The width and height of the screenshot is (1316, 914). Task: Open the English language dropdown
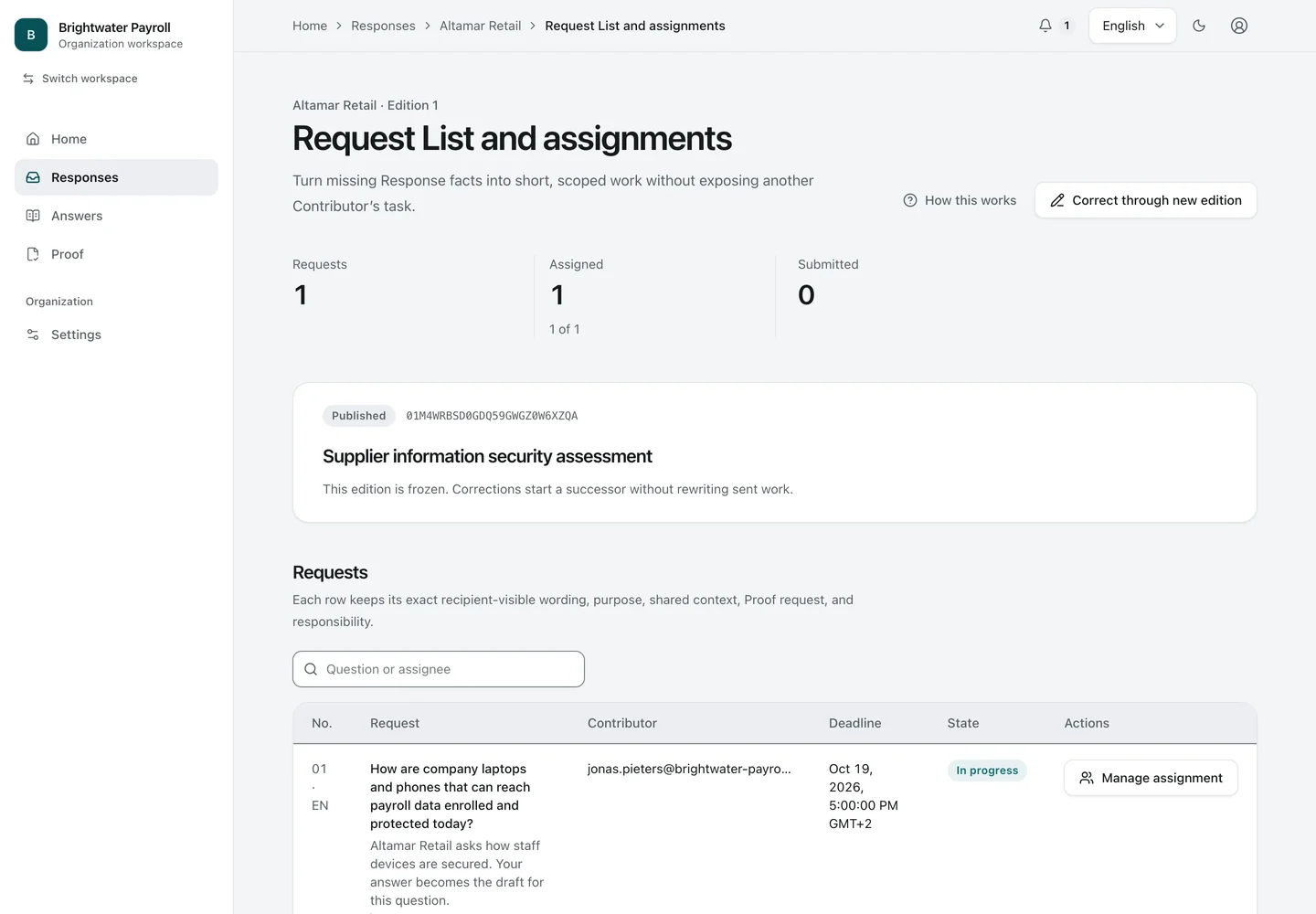(x=1132, y=26)
